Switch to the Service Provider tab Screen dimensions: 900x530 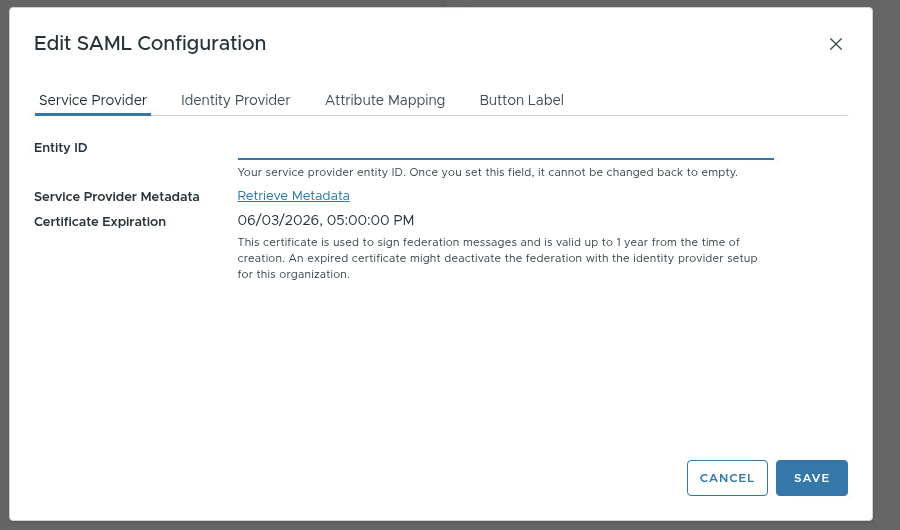(93, 100)
